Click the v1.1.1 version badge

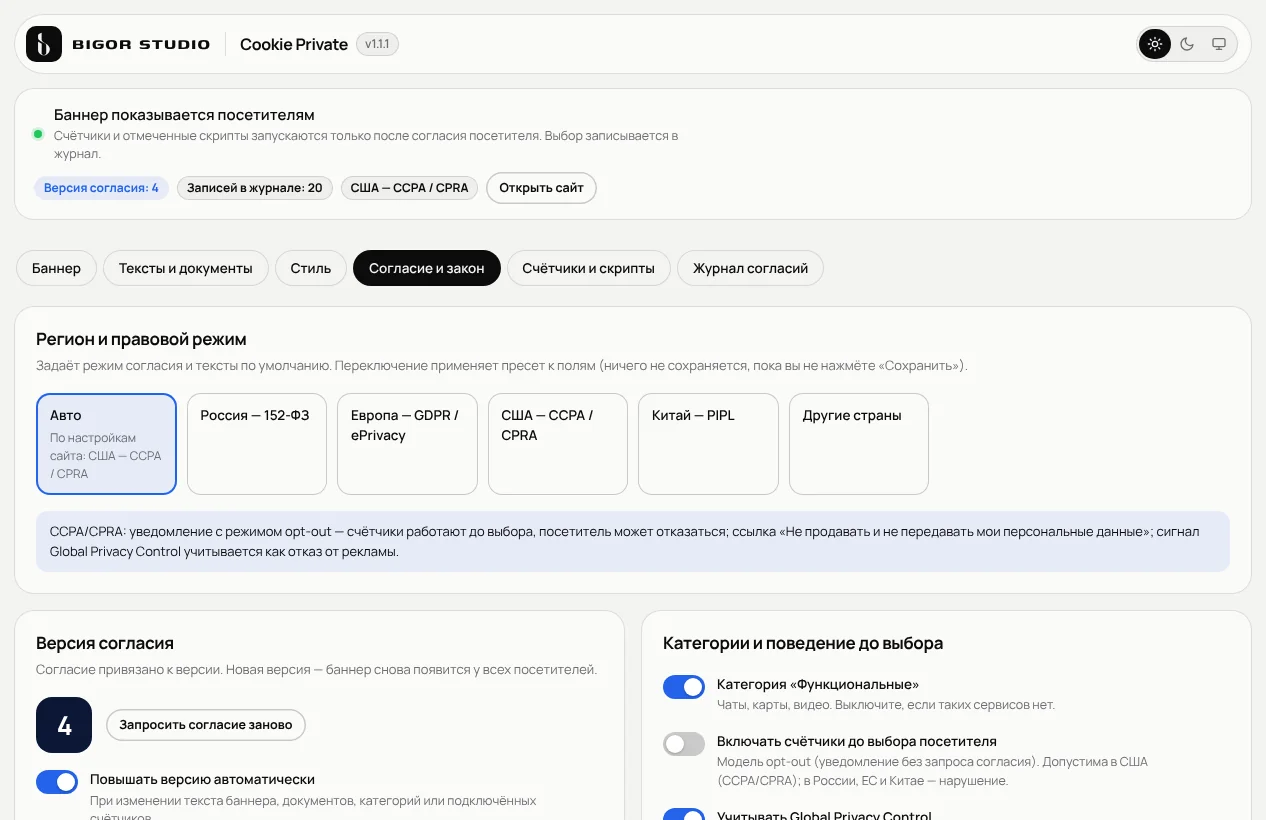click(x=377, y=44)
